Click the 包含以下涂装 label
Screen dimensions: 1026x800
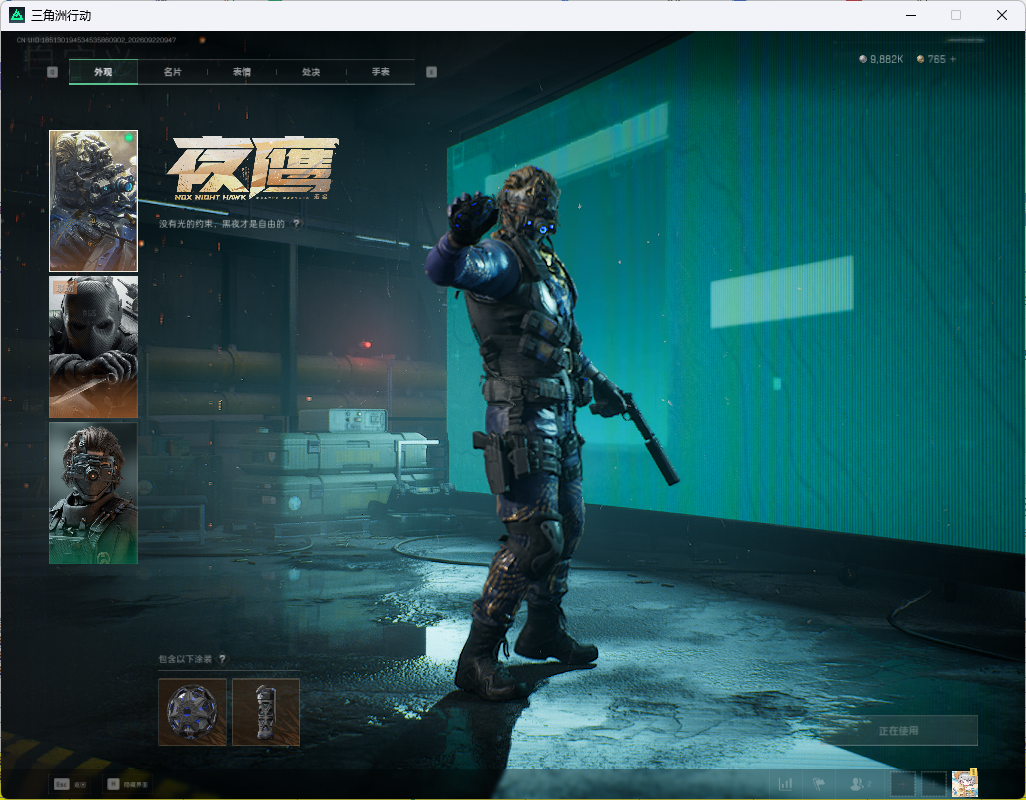(x=185, y=659)
